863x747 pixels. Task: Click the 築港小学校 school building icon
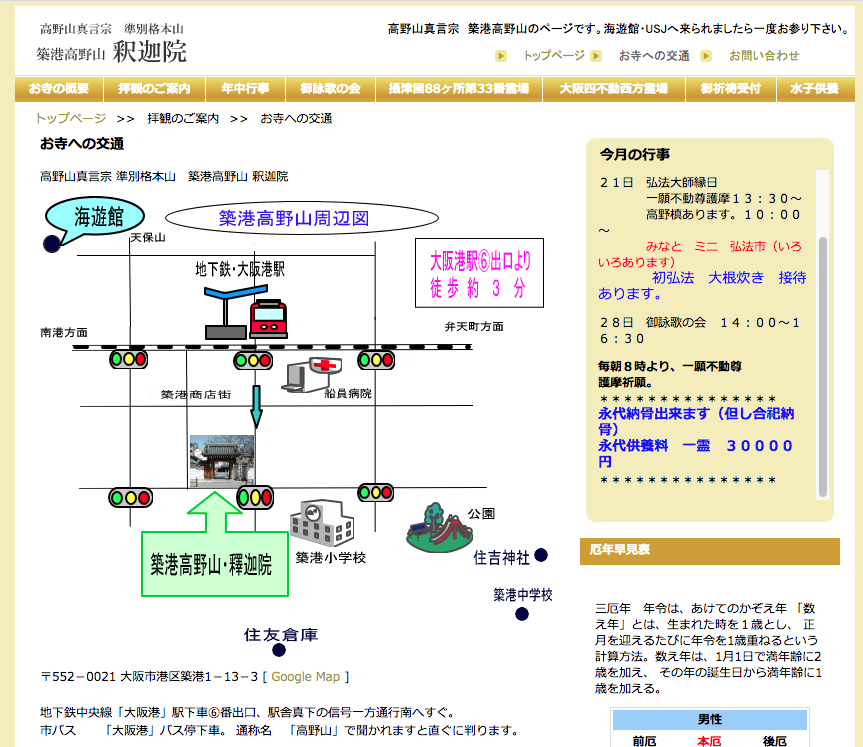322,523
